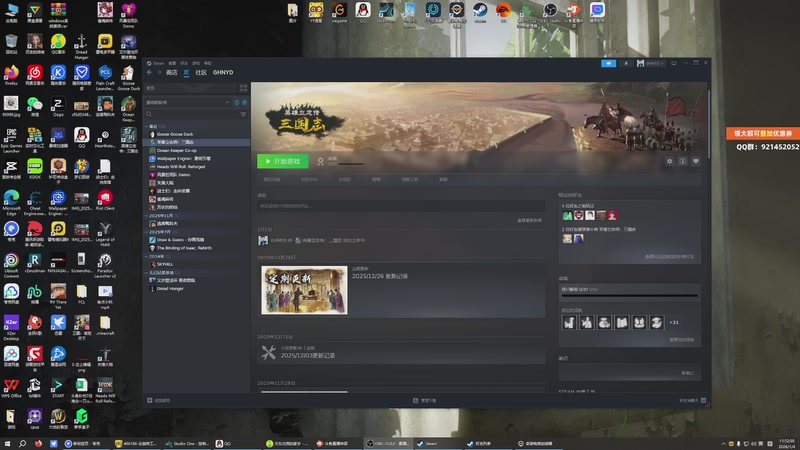Open the QQ taskbar window
This screenshot has width=800, height=450.
pos(223,444)
